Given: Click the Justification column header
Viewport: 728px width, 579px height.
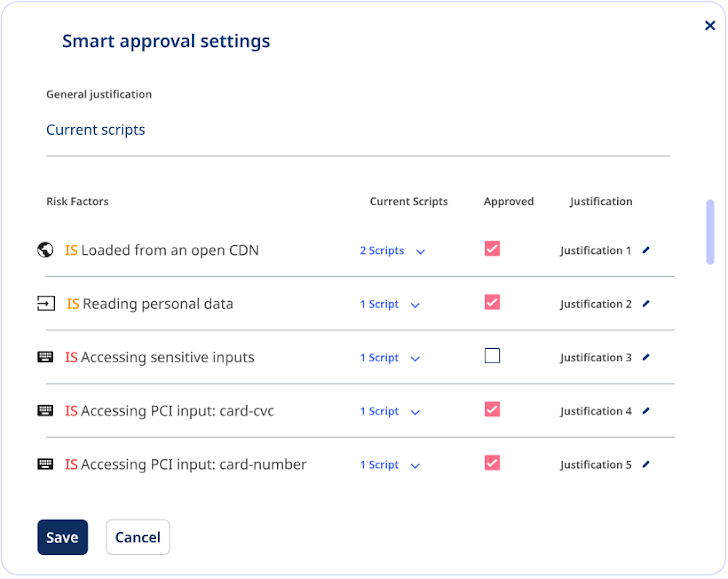Looking at the screenshot, I should click(601, 202).
